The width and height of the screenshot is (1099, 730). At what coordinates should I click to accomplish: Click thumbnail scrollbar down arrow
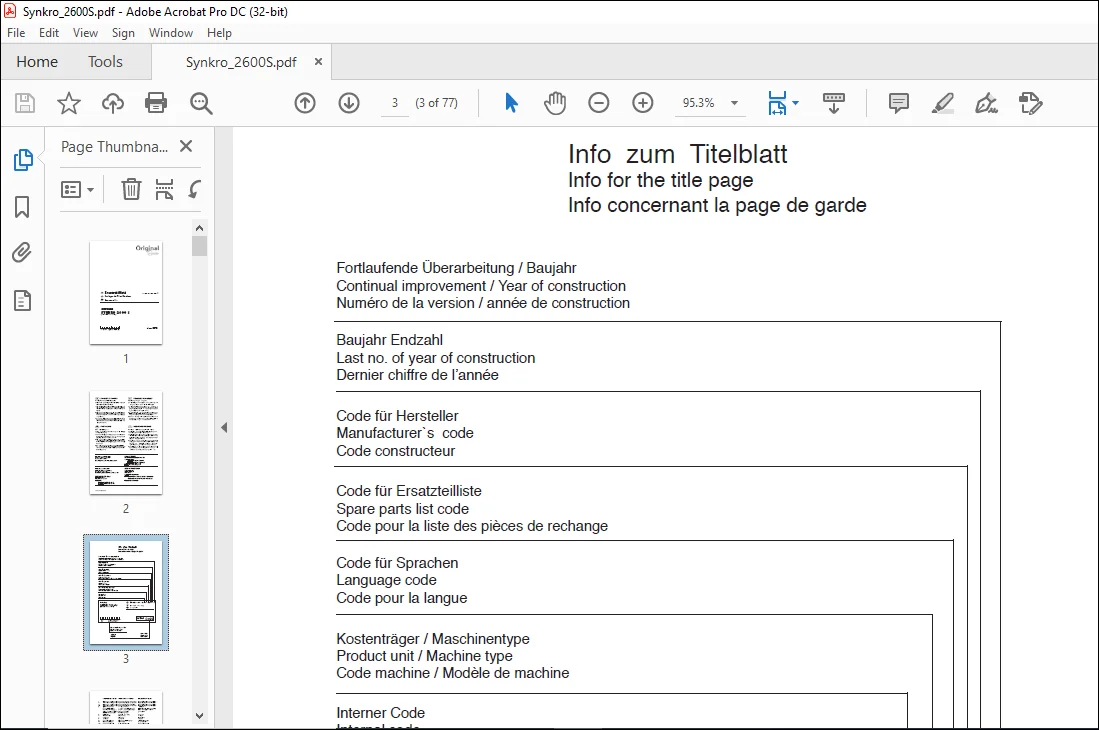pyautogui.click(x=199, y=716)
